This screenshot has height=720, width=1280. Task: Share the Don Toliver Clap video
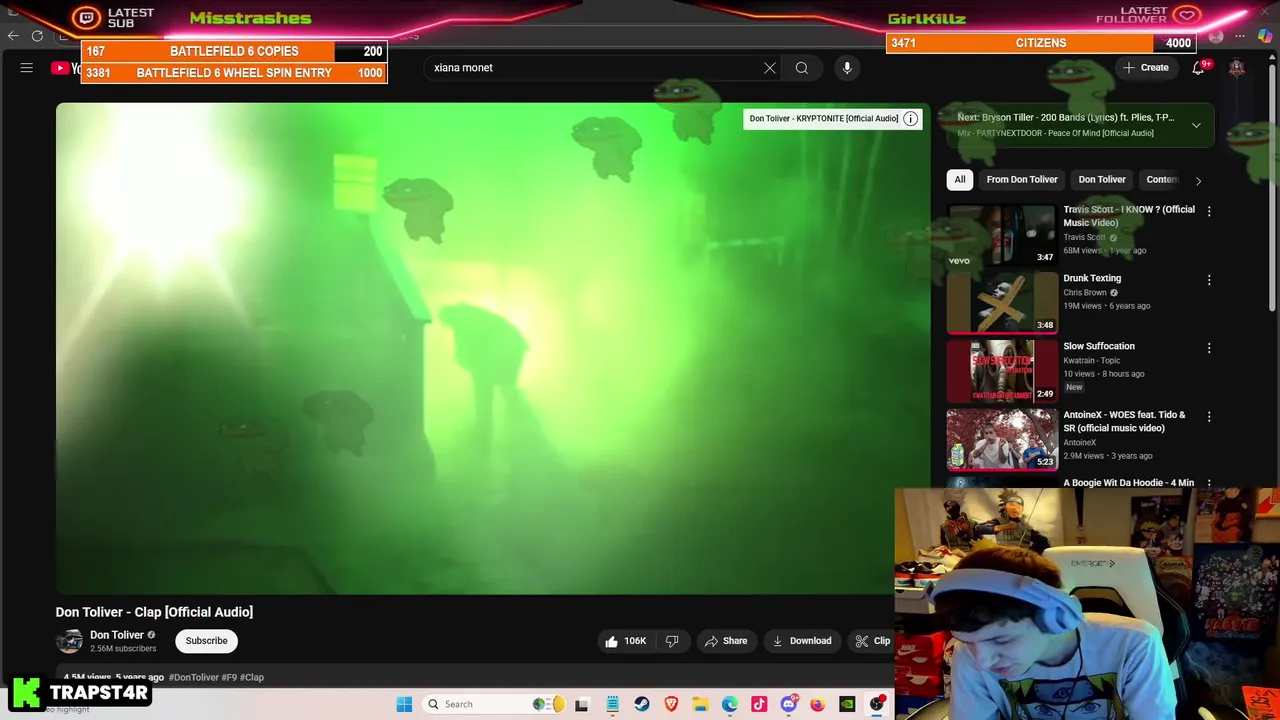pyautogui.click(x=726, y=641)
